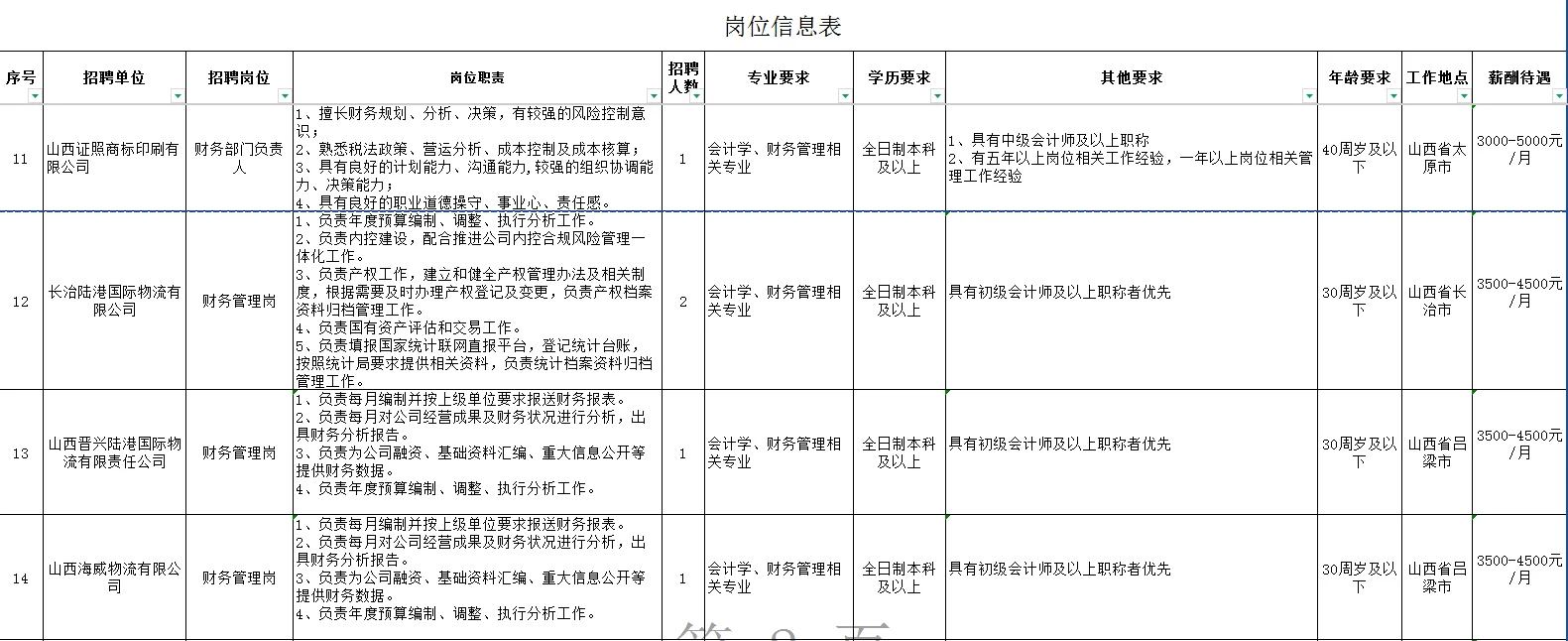Select 具有初级会计师及以上职称者优先 cell in row 12
The height and width of the screenshot is (641, 1568).
click(1132, 301)
